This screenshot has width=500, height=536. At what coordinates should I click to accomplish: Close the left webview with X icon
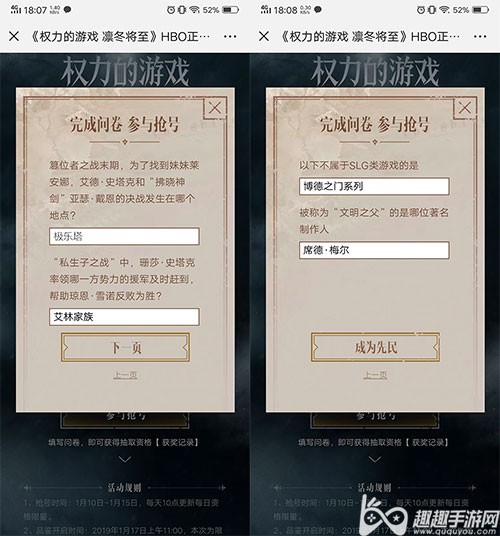[14, 36]
